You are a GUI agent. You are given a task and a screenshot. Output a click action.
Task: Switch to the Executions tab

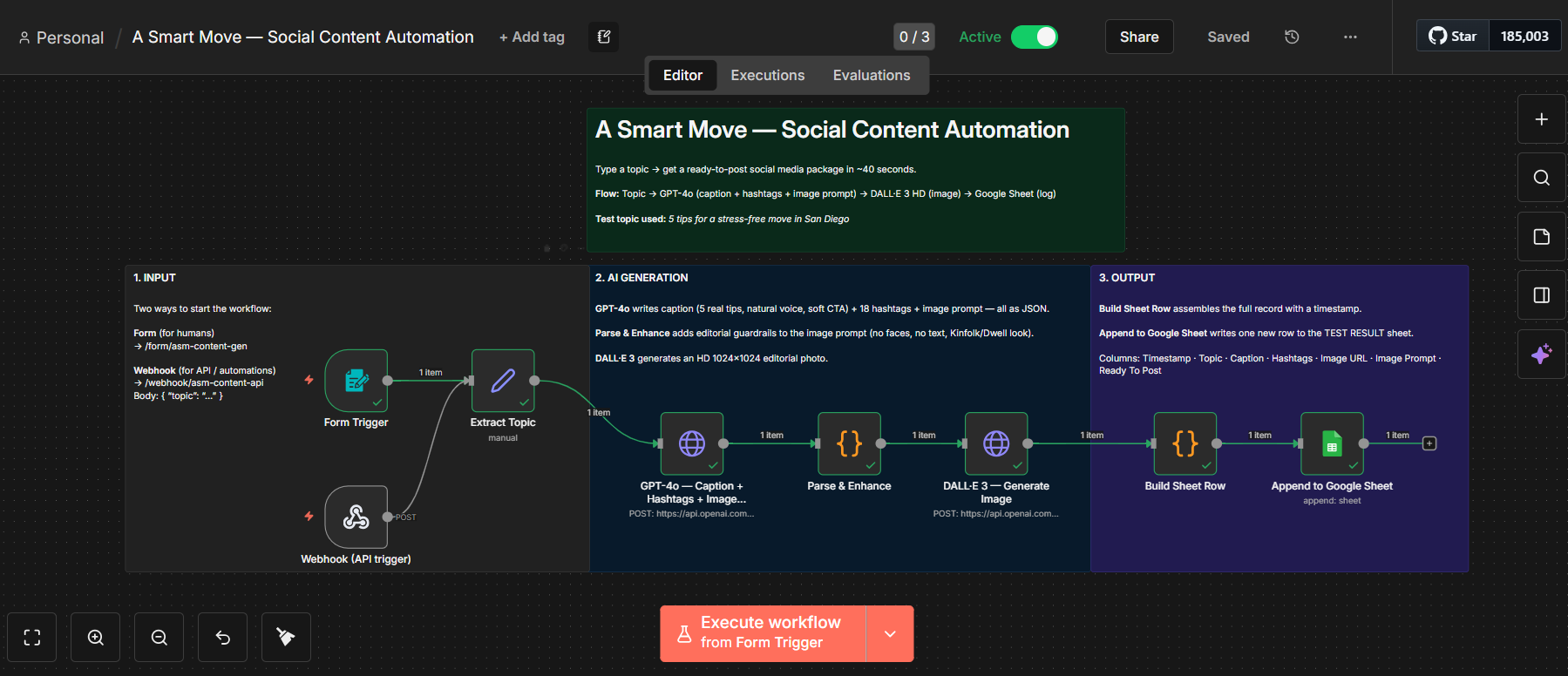coord(768,76)
